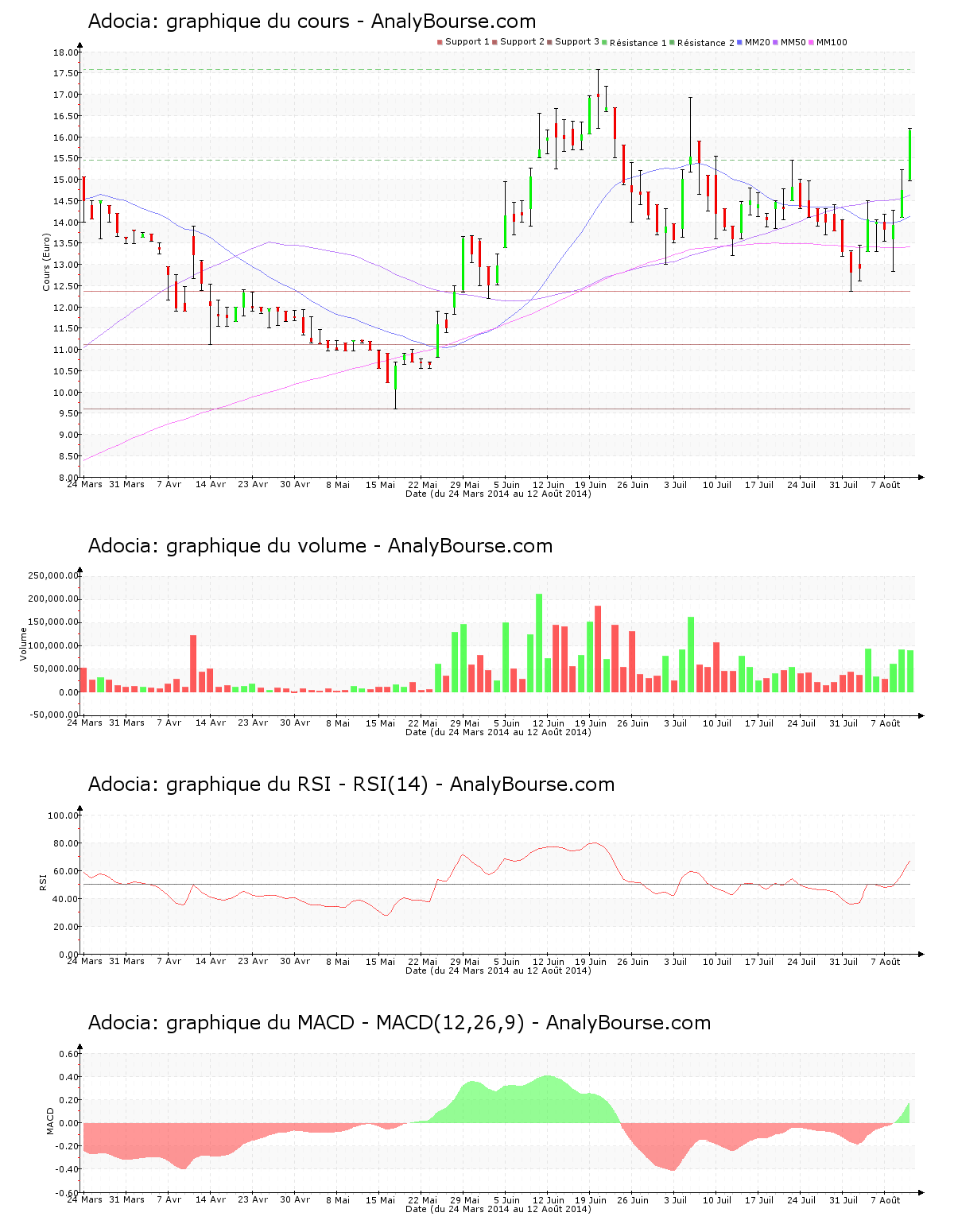The image size is (954, 1232).
Task: Click the -0.40 value on the MACD axis
Action: (66, 1169)
